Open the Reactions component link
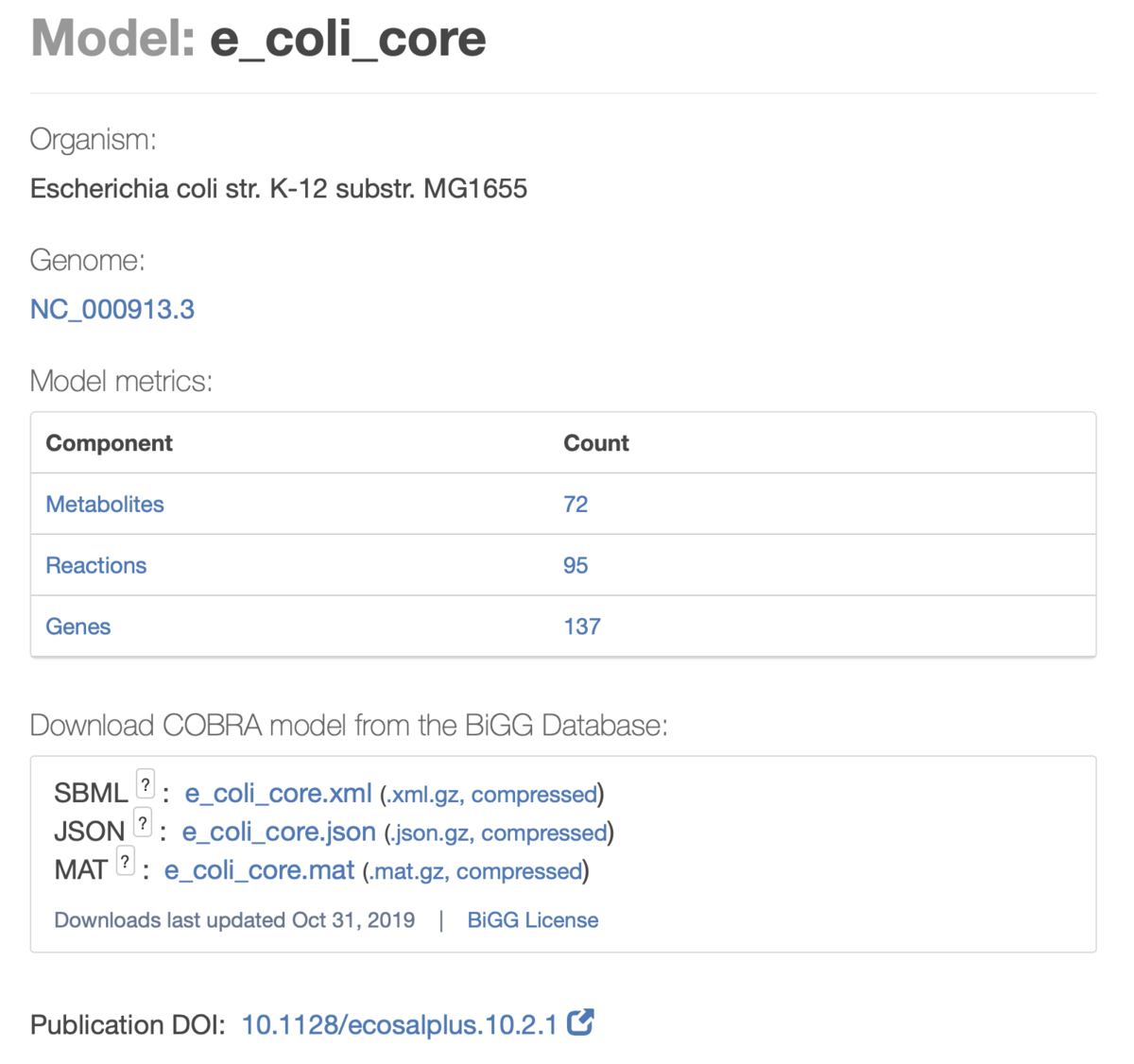The width and height of the screenshot is (1134, 1064). click(x=96, y=565)
